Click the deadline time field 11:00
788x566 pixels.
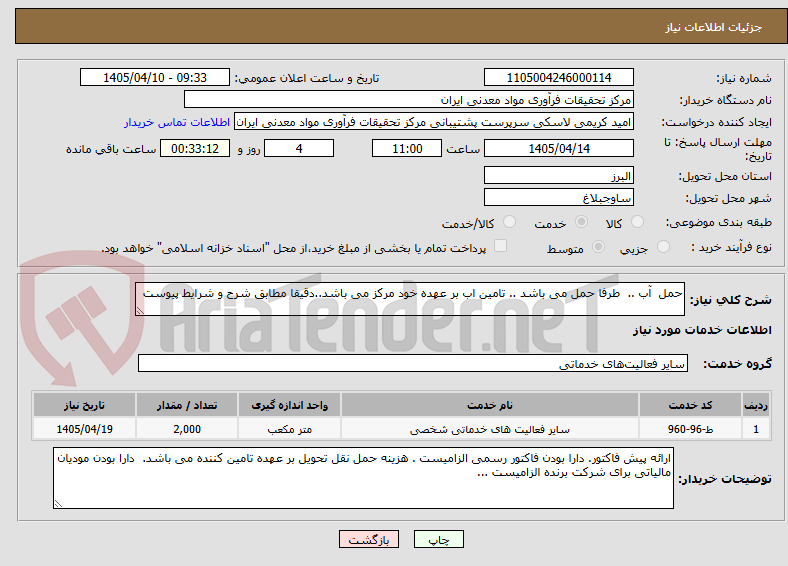pyautogui.click(x=407, y=148)
